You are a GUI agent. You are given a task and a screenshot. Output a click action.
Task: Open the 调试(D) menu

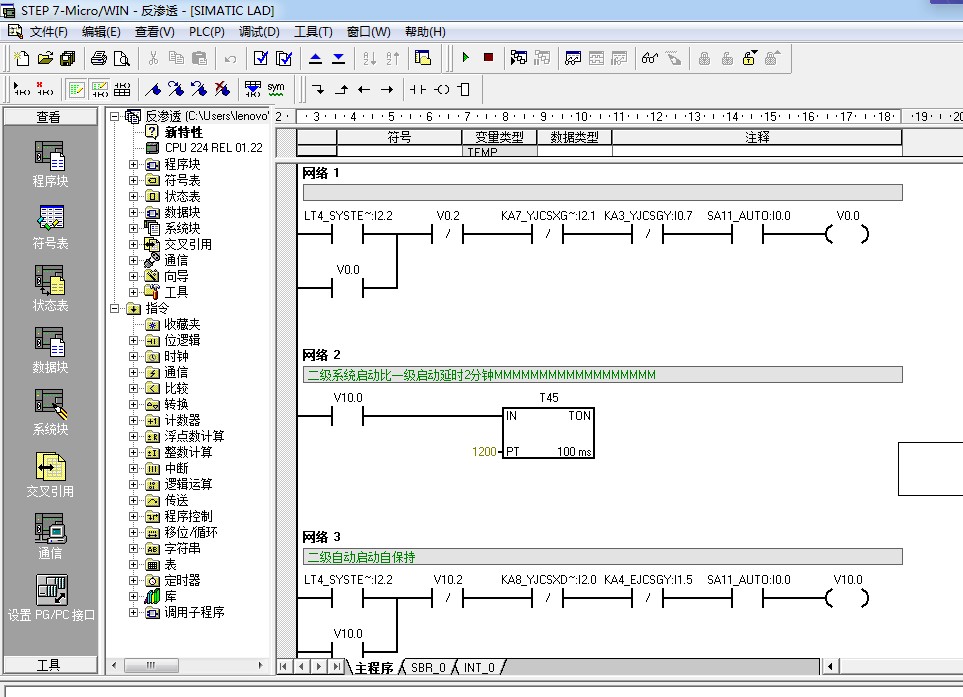click(259, 32)
